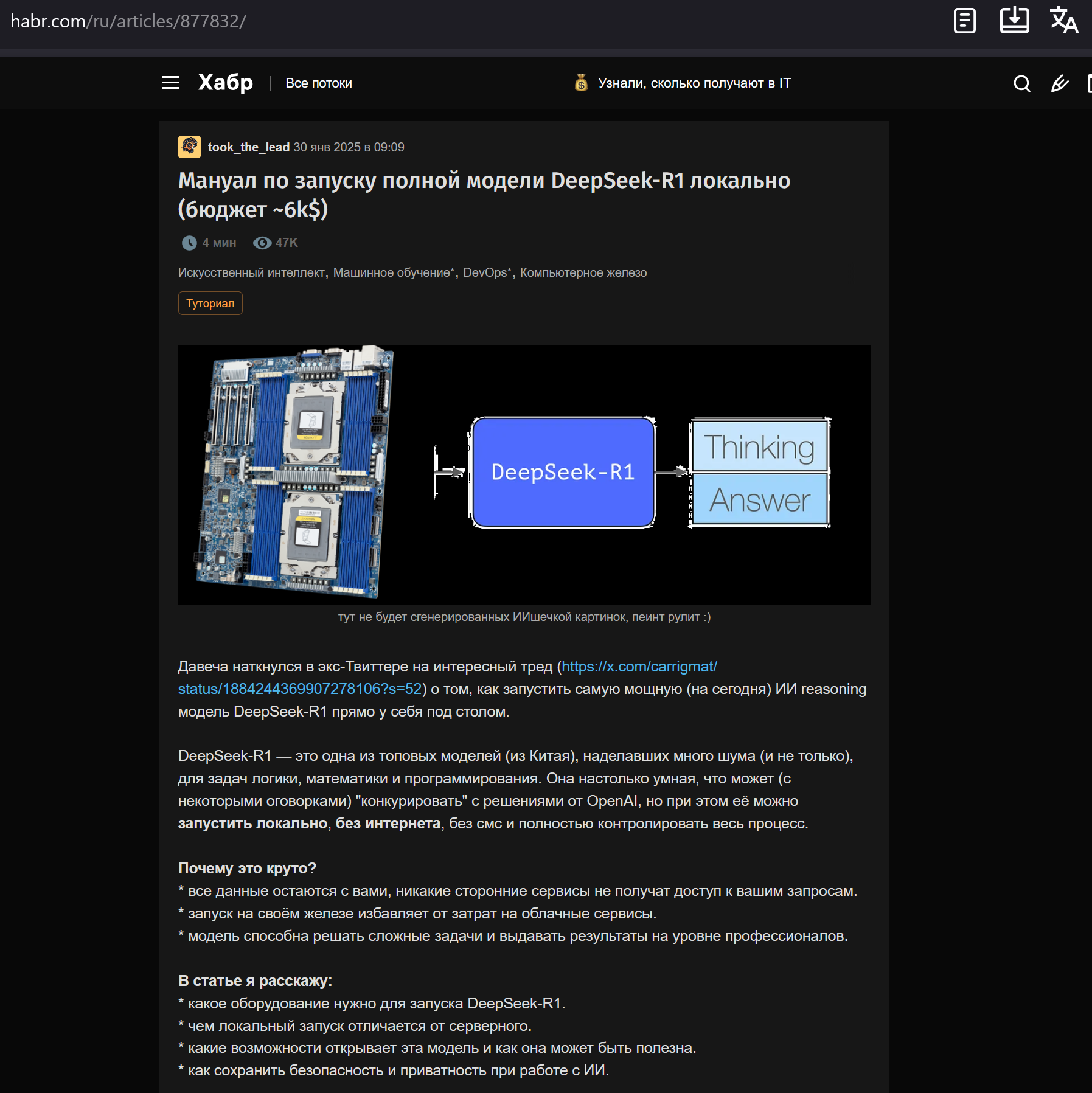Click the '4 мин' reading time

[219, 243]
